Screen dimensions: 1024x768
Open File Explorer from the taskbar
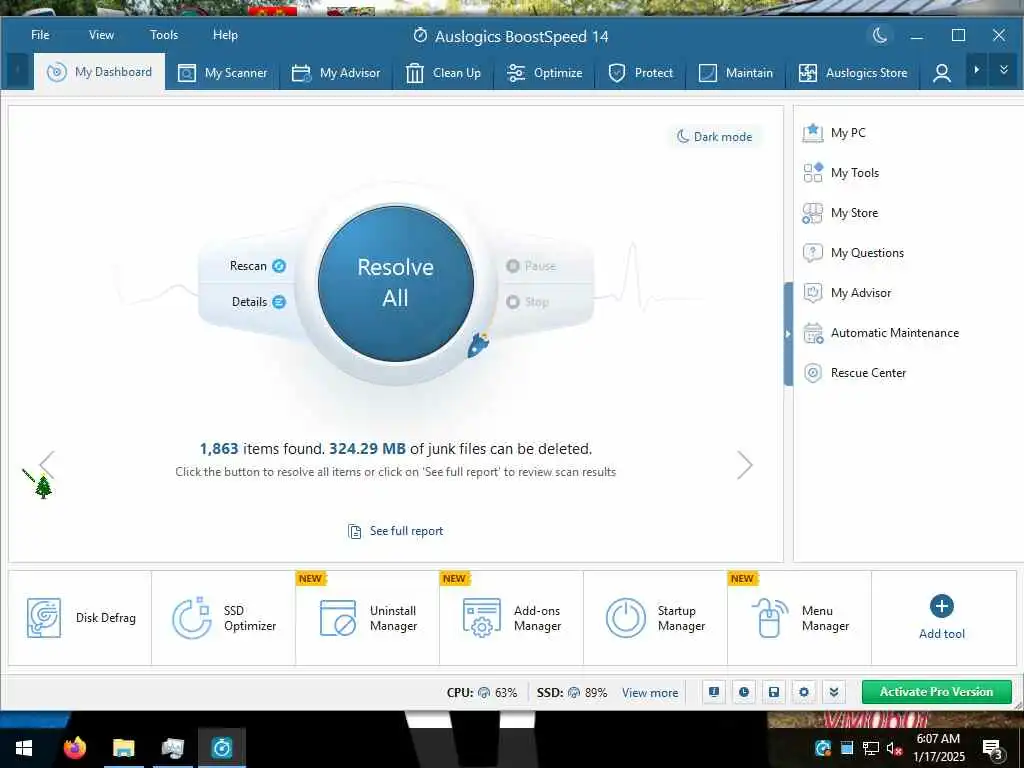(123, 747)
